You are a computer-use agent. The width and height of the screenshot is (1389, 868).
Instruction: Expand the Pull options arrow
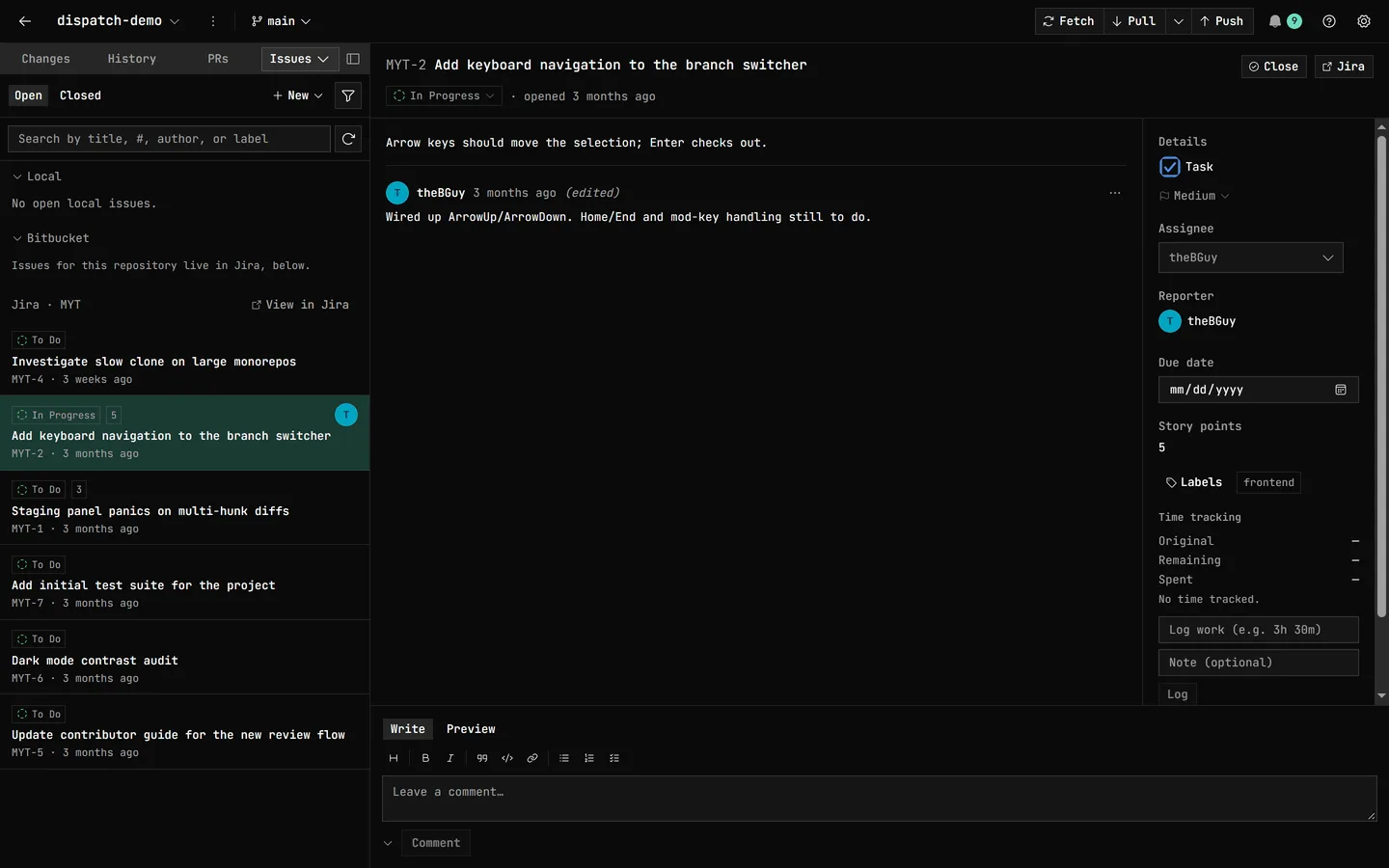tap(1179, 21)
